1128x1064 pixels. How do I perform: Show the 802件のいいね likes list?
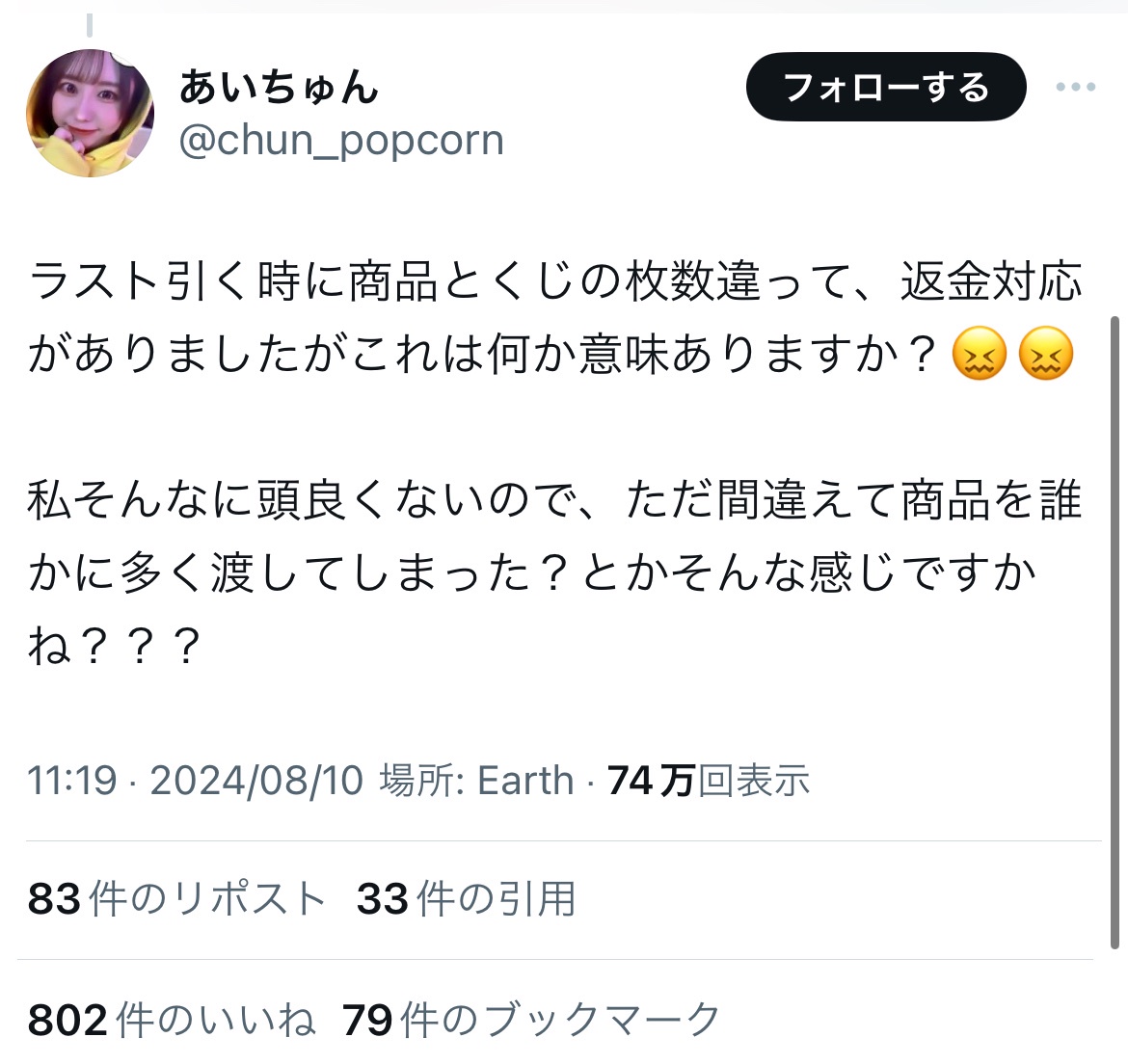172,1020
